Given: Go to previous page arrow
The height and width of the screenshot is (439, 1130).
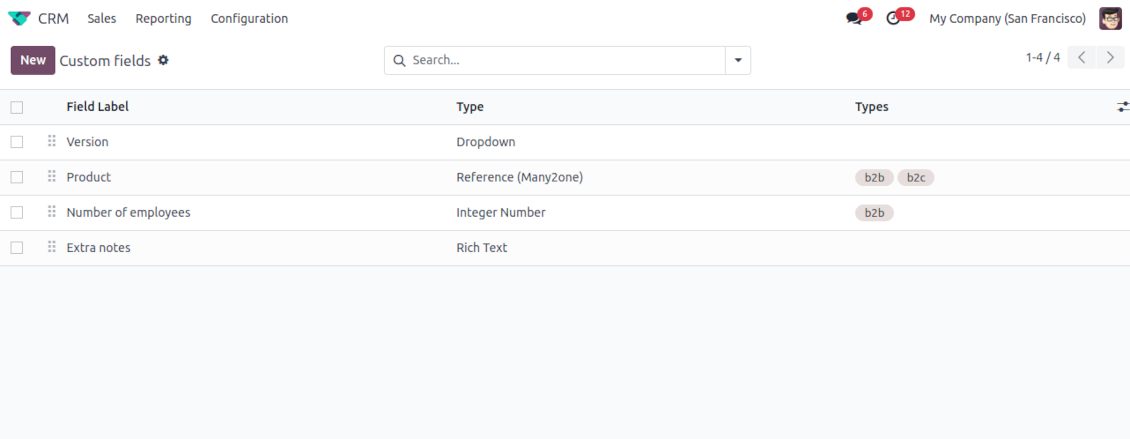Looking at the screenshot, I should click(1082, 58).
